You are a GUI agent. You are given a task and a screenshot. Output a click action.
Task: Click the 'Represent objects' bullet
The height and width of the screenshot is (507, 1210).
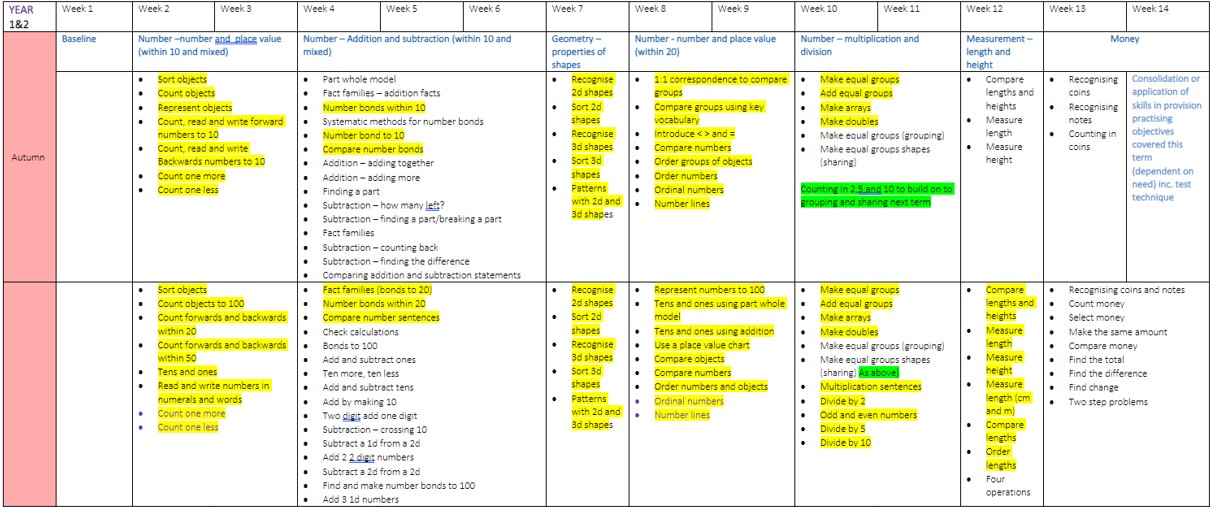pyautogui.click(x=195, y=108)
